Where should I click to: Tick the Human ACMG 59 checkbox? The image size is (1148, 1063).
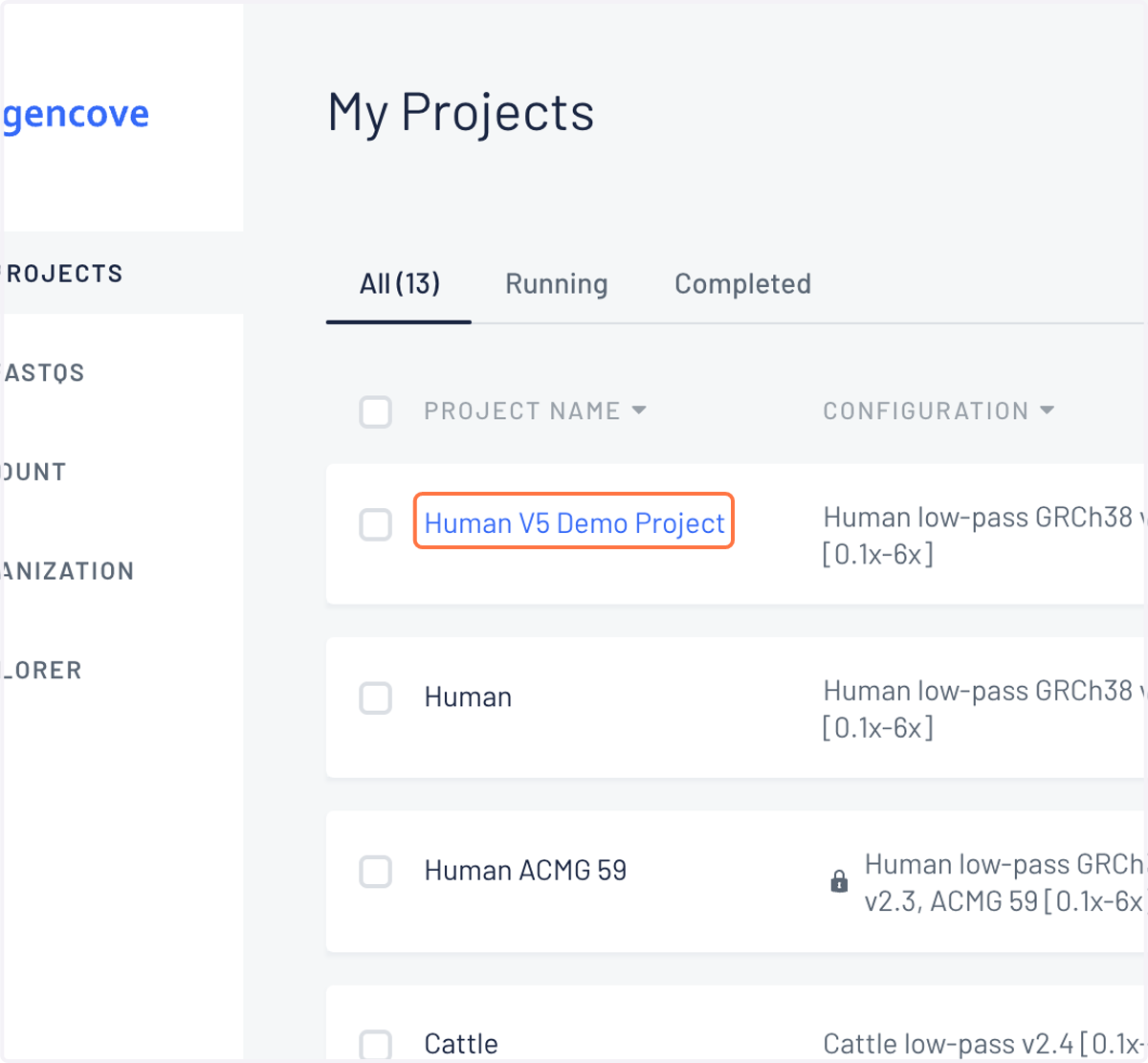tap(376, 872)
